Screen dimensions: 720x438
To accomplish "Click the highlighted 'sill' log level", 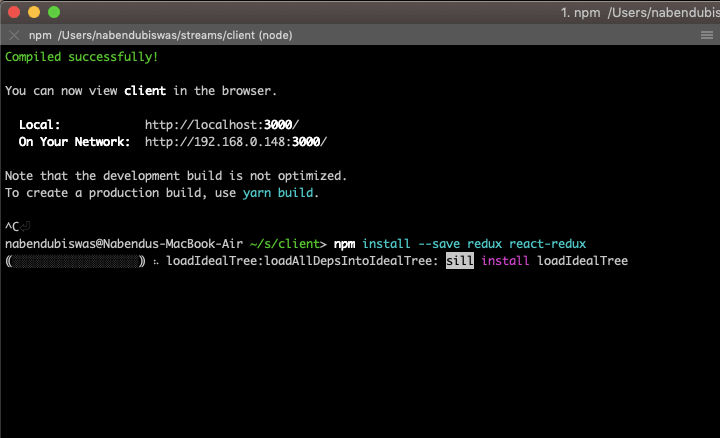I will coord(460,261).
